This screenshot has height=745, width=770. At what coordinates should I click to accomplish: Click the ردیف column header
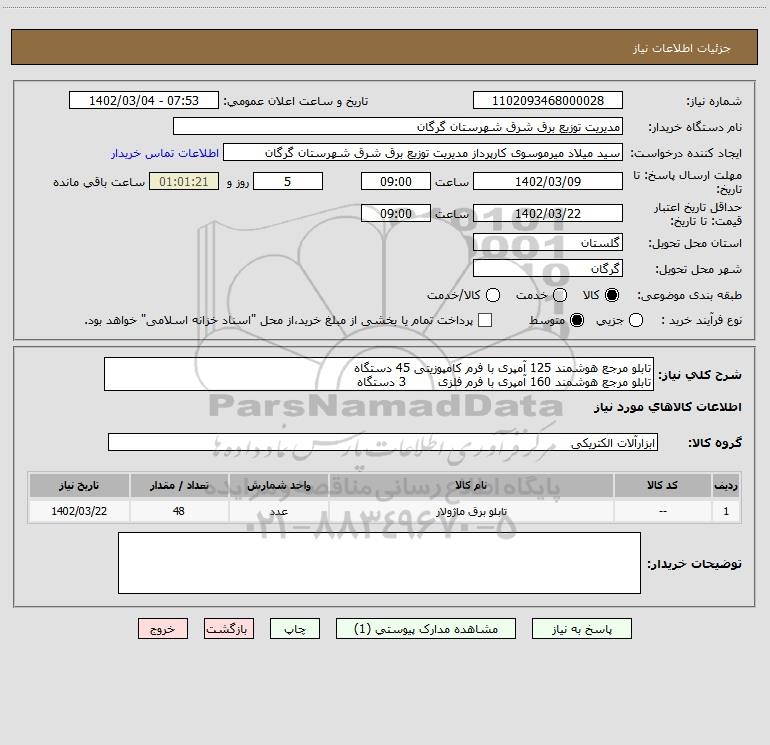tap(726, 485)
